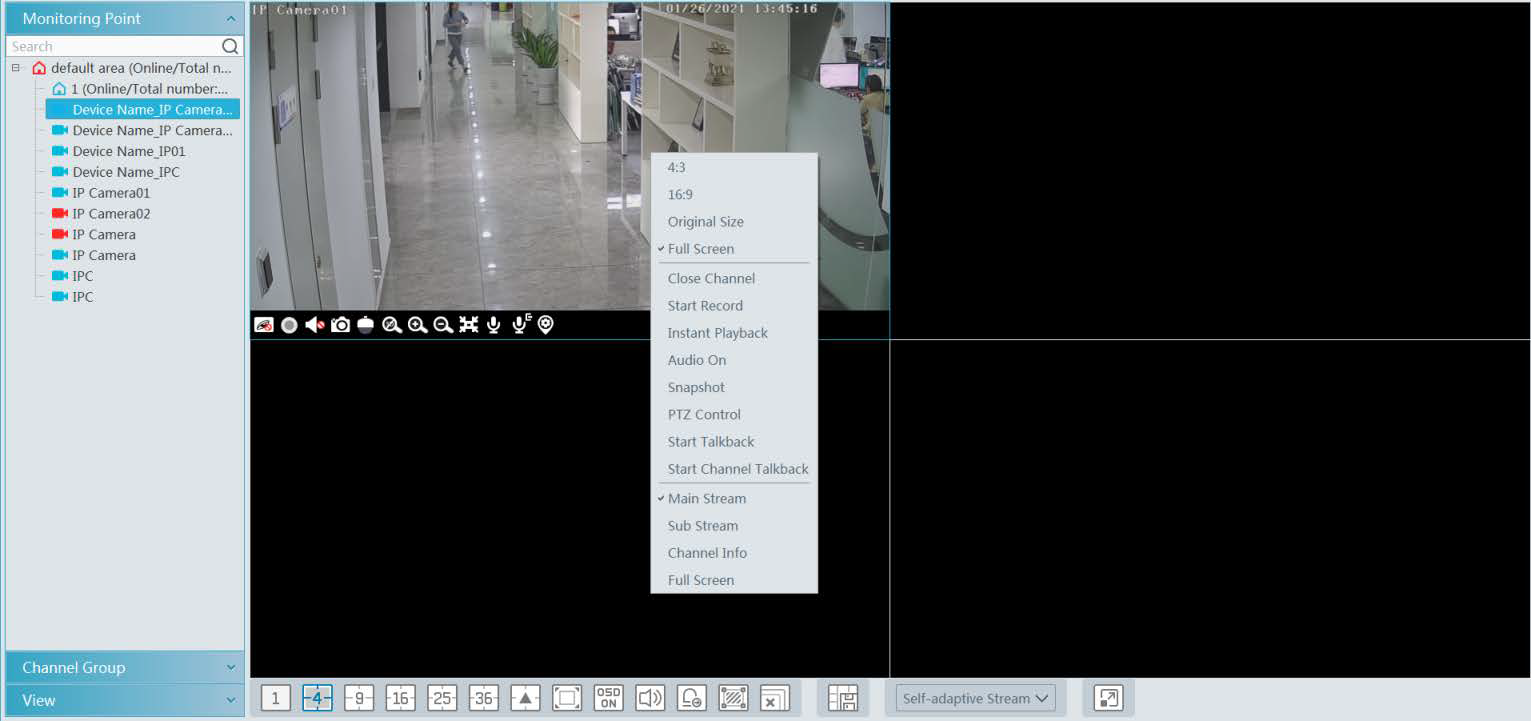Click the record circle icon in video toolbar
Image resolution: width=1531 pixels, height=721 pixels.
point(289,325)
